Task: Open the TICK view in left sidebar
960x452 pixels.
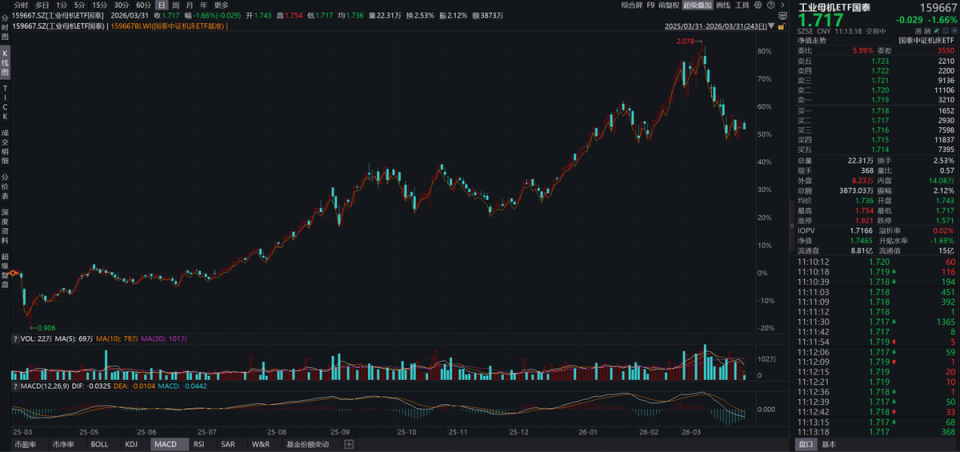Action: 5,103
